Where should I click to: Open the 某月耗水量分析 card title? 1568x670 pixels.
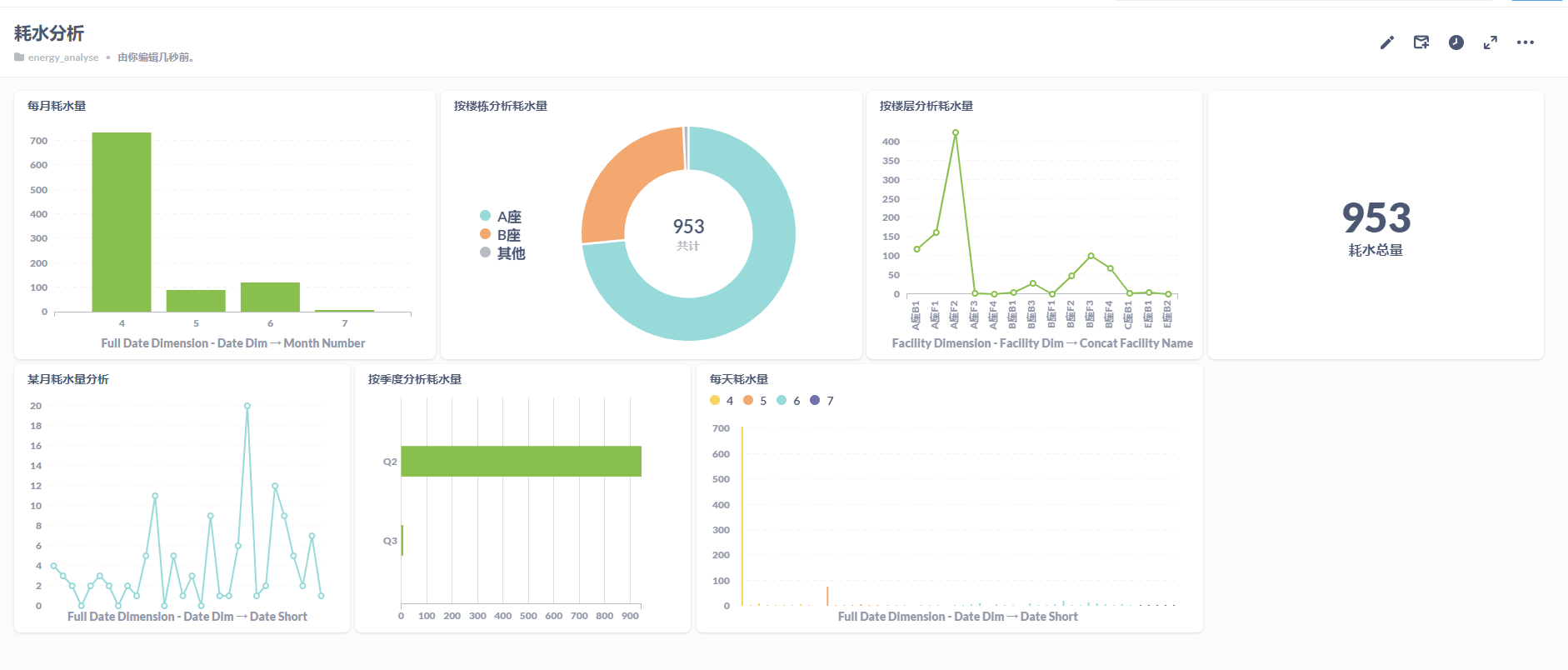point(68,379)
